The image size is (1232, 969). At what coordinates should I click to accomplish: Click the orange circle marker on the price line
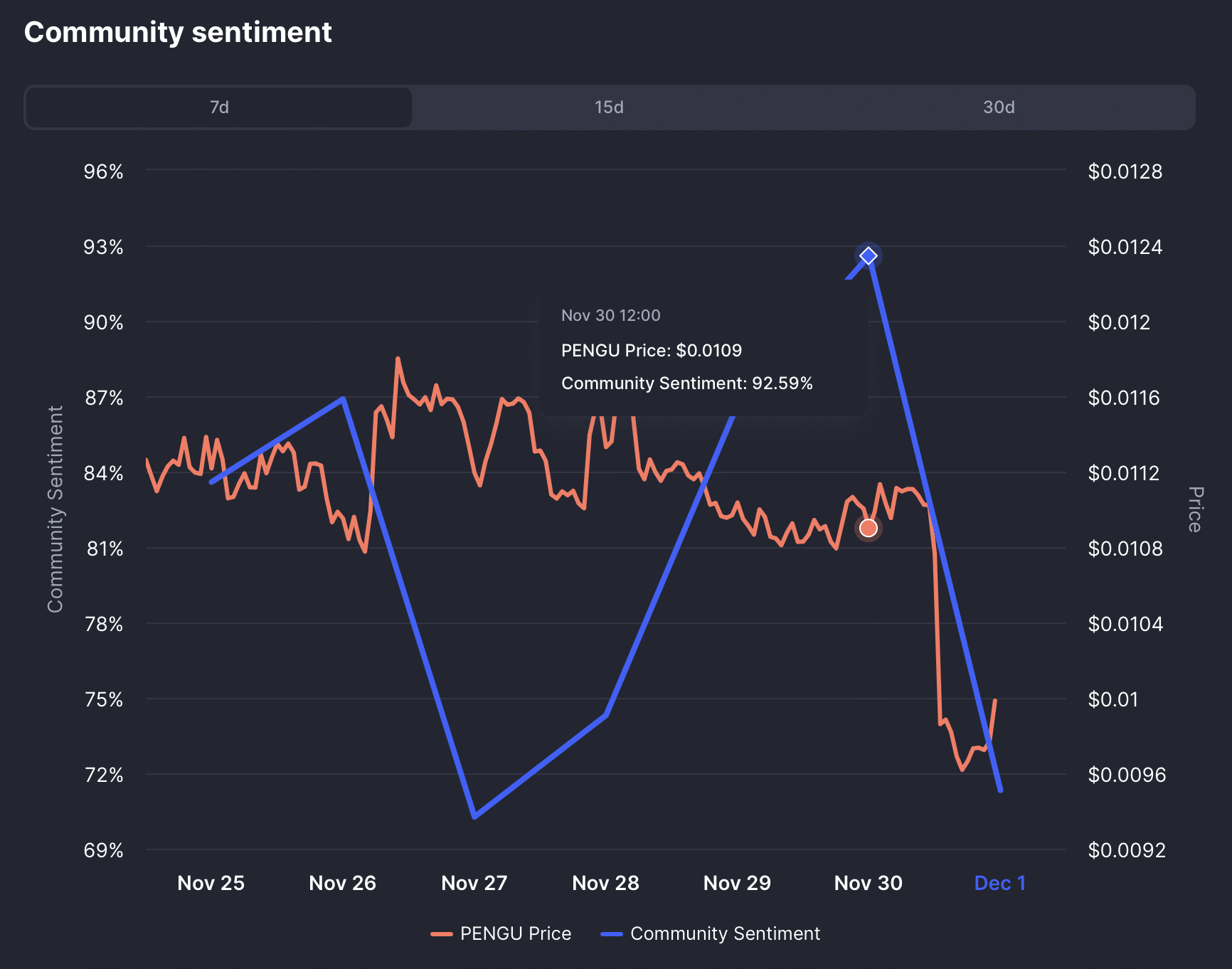pos(868,528)
